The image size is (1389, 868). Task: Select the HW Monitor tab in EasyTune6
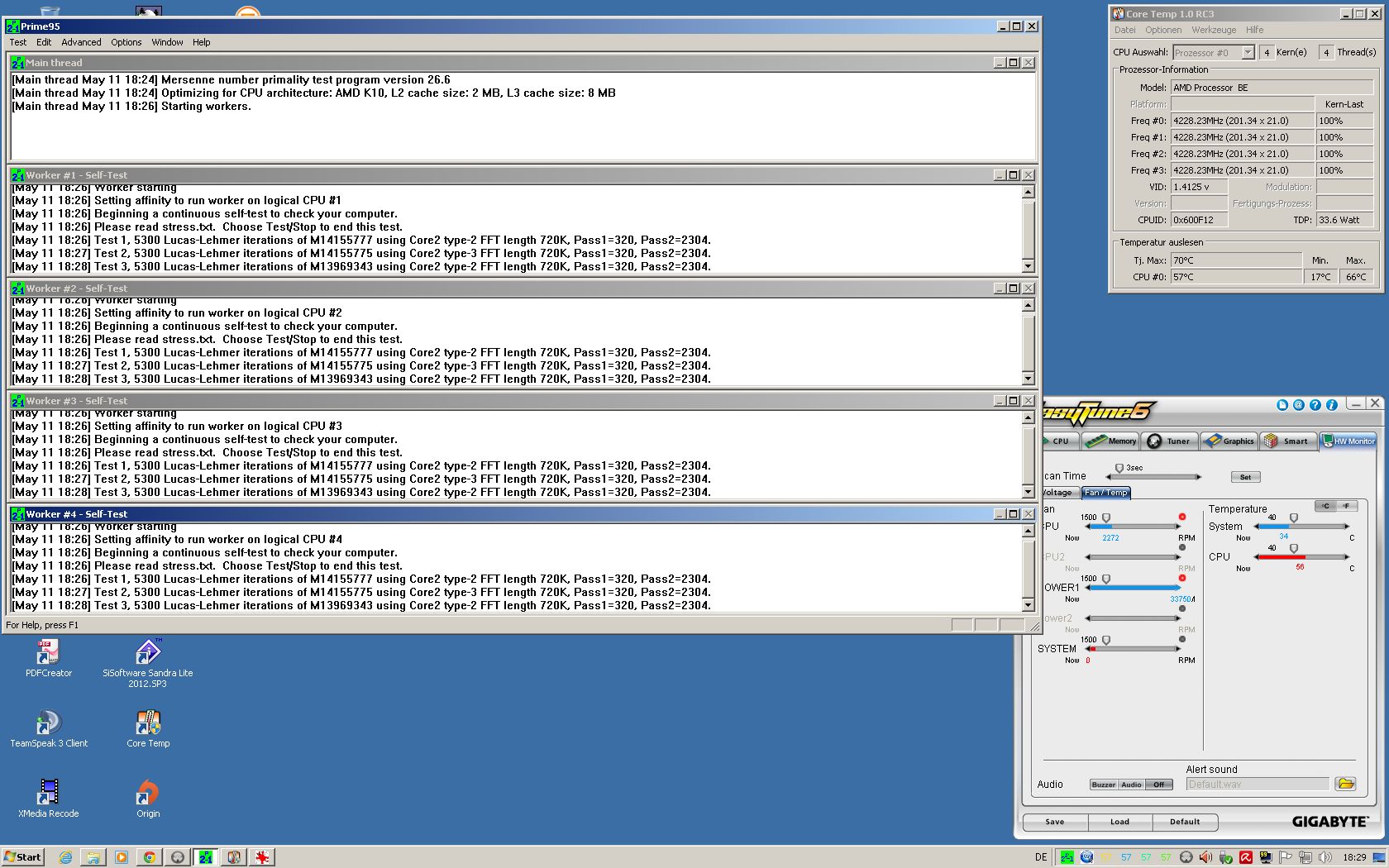point(1348,441)
